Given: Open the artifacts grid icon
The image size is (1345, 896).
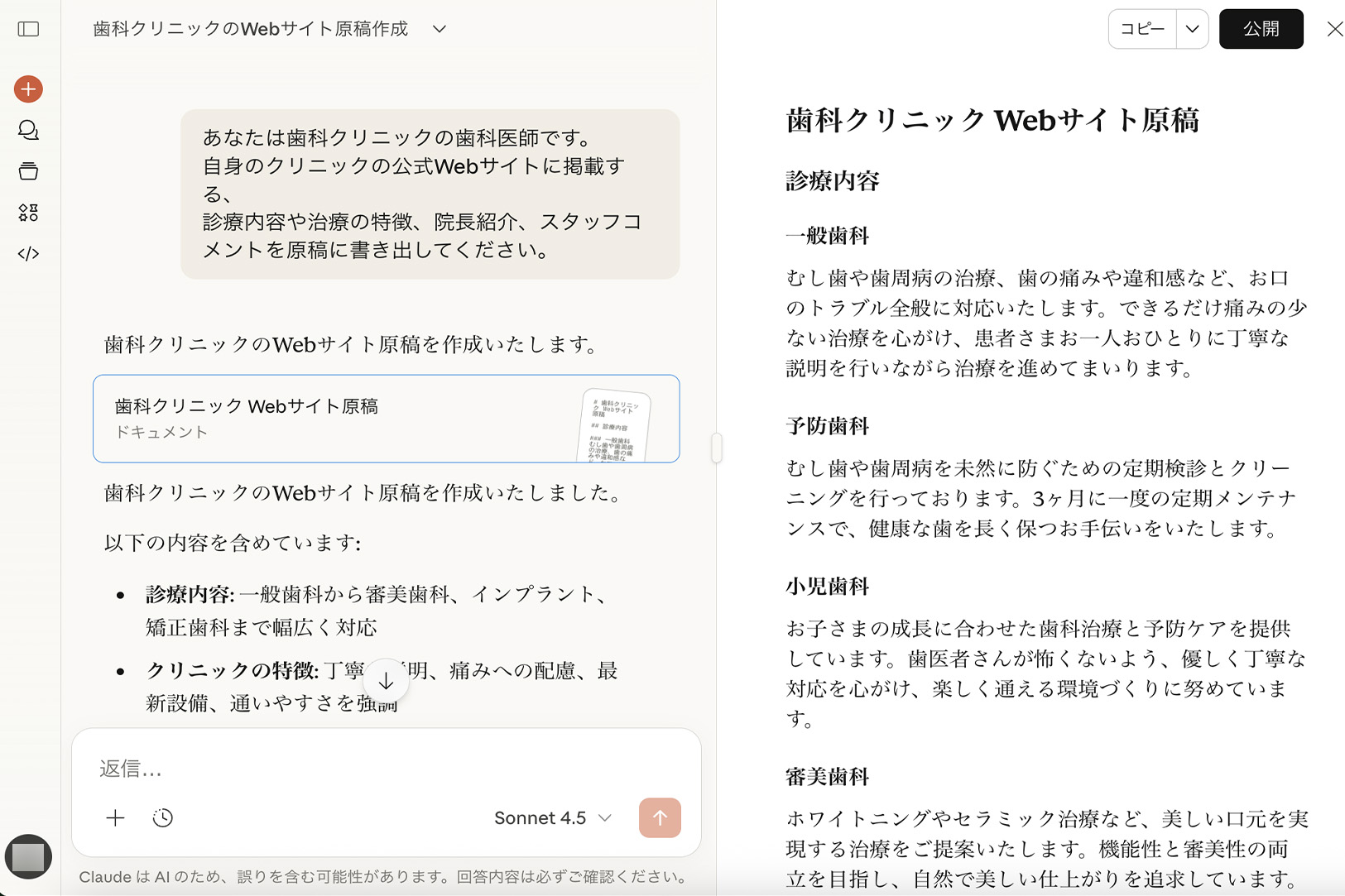Looking at the screenshot, I should point(28,213).
